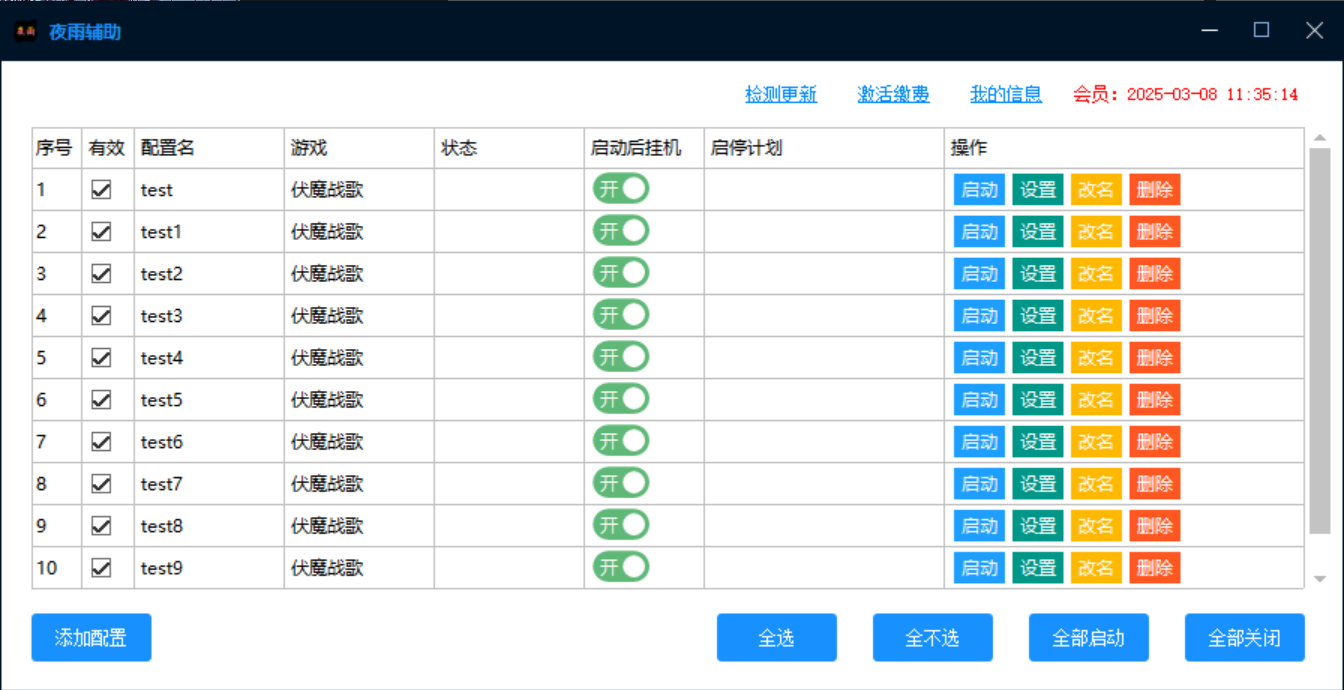Open 我的信息 link
The image size is (1344, 690).
tap(1006, 94)
